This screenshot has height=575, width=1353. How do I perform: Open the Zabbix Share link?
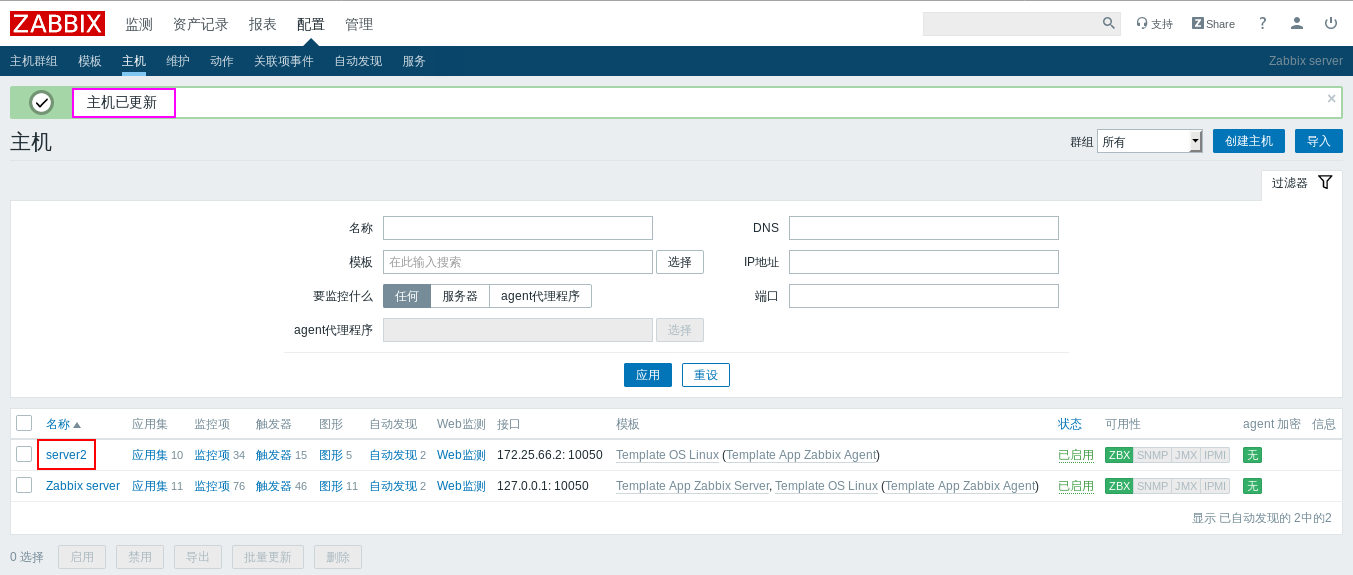coord(1213,24)
